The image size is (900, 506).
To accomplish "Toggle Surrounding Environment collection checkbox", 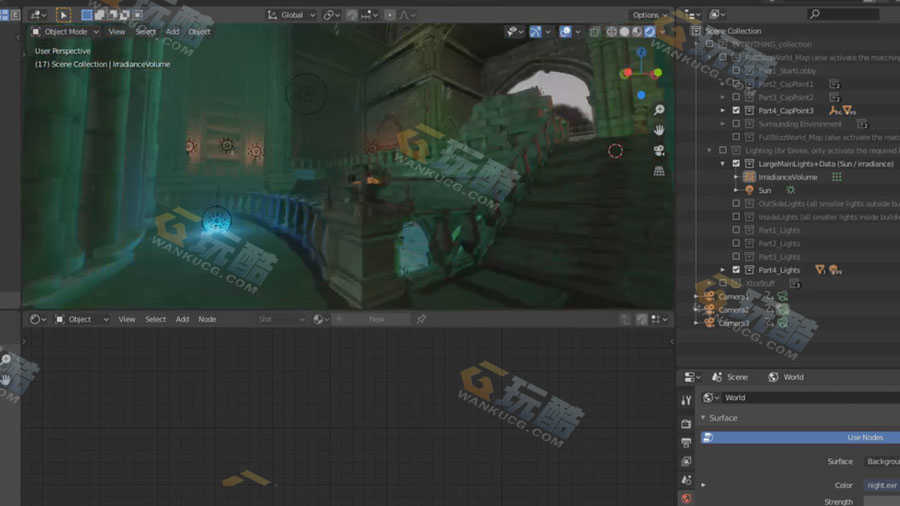I will 736,124.
